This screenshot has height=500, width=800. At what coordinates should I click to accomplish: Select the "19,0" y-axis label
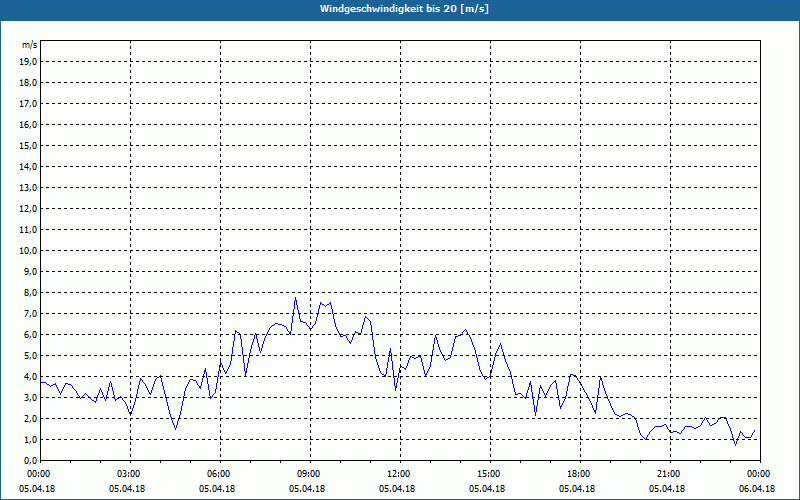tap(28, 62)
